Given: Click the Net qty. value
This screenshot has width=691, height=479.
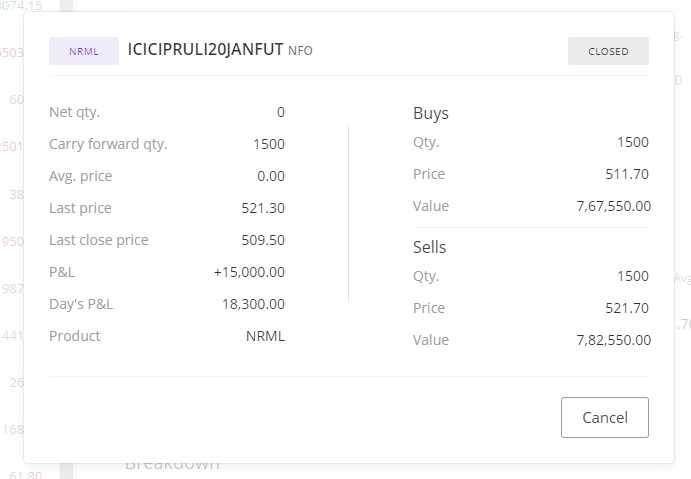Looking at the screenshot, I should coord(281,112).
